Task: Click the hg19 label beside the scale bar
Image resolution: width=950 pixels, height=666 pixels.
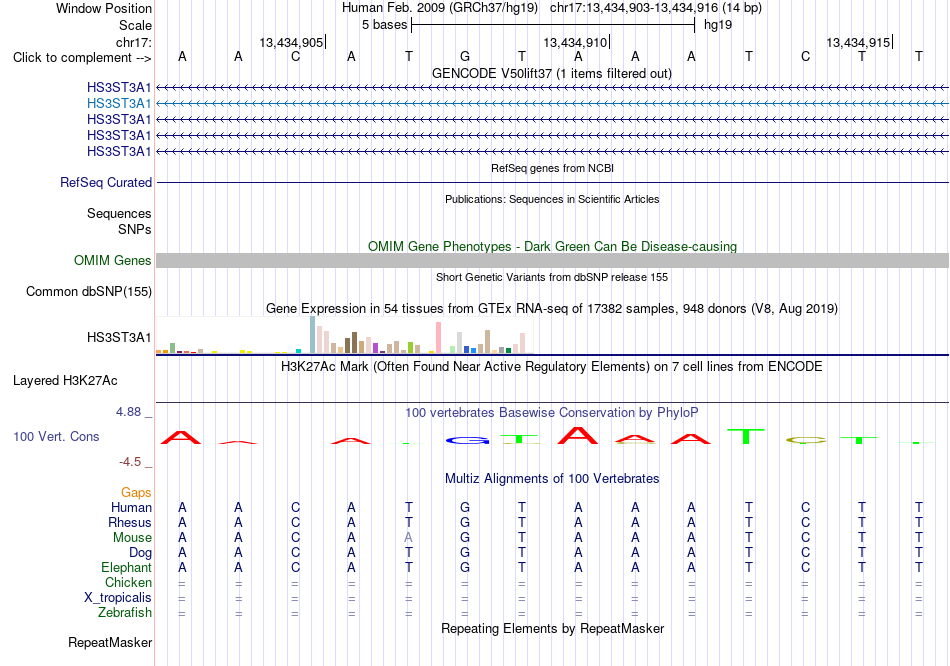Action: point(718,25)
